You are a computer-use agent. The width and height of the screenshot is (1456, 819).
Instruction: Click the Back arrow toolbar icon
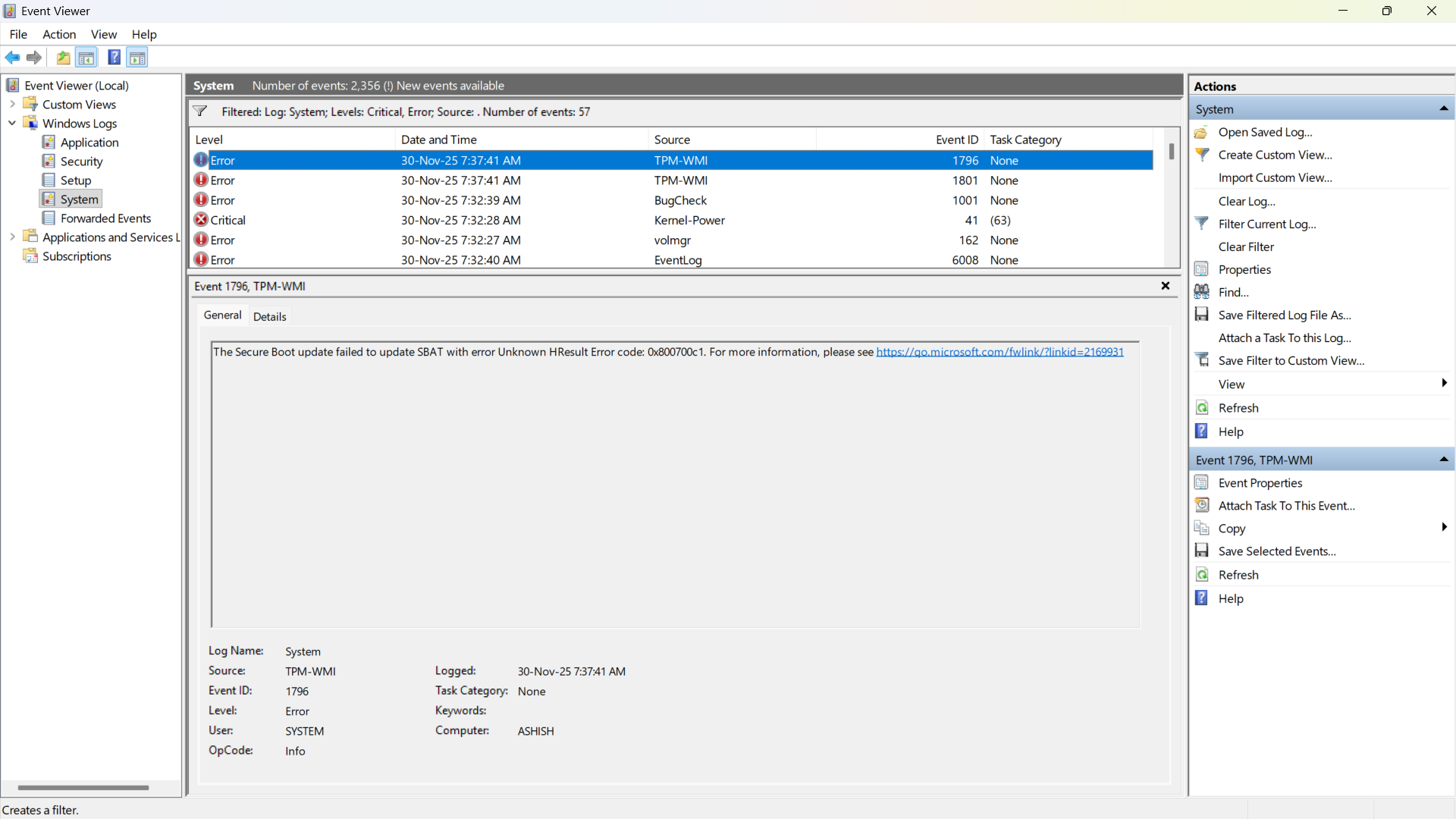pyautogui.click(x=13, y=58)
